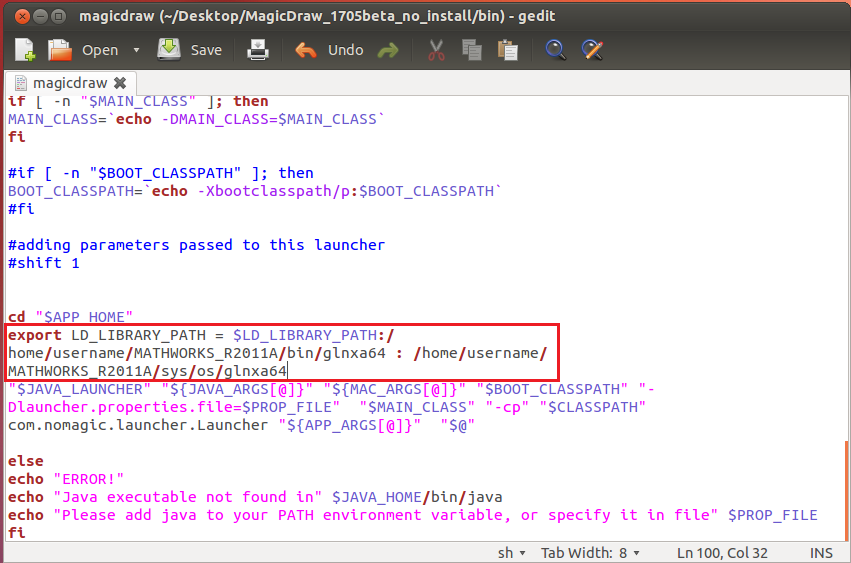
Task: Click the 'Save' text label in toolbar
Action: [206, 50]
